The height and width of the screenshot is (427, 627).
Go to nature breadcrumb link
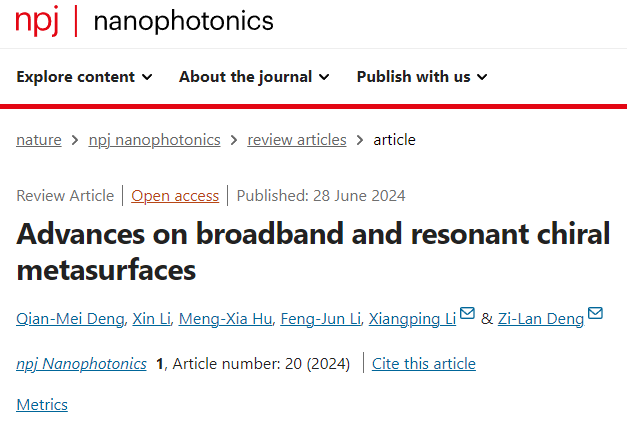point(39,139)
